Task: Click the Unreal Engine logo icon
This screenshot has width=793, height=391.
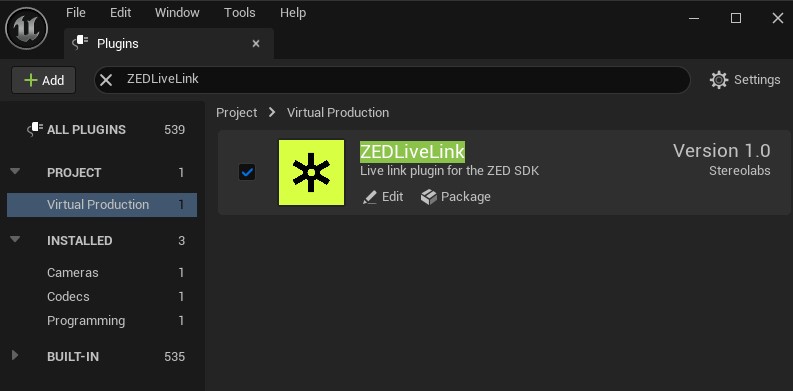Action: point(26,28)
